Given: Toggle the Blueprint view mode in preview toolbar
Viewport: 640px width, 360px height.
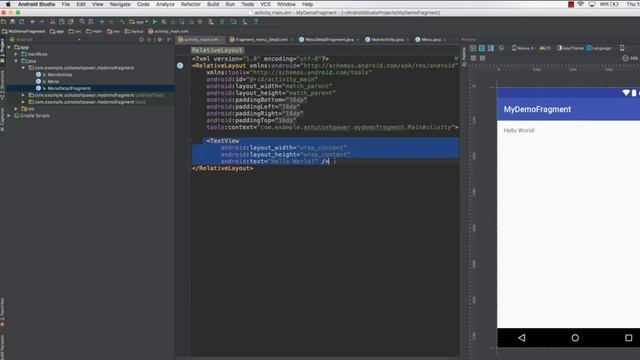Looking at the screenshot, I should click(482, 48).
